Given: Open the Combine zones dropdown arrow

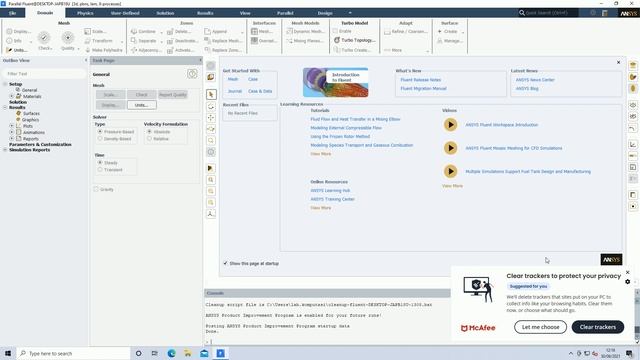Looking at the screenshot, I should (x=161, y=32).
